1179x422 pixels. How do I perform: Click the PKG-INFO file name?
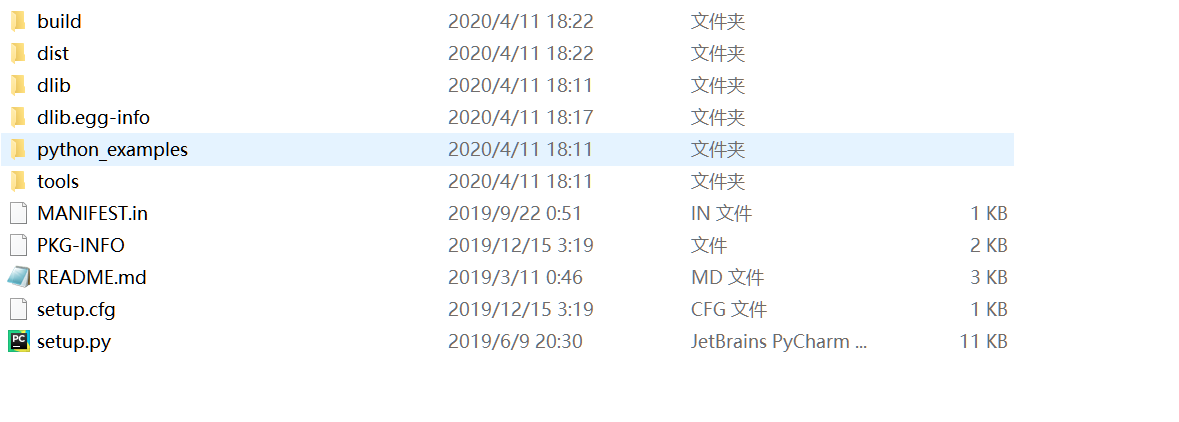[80, 246]
